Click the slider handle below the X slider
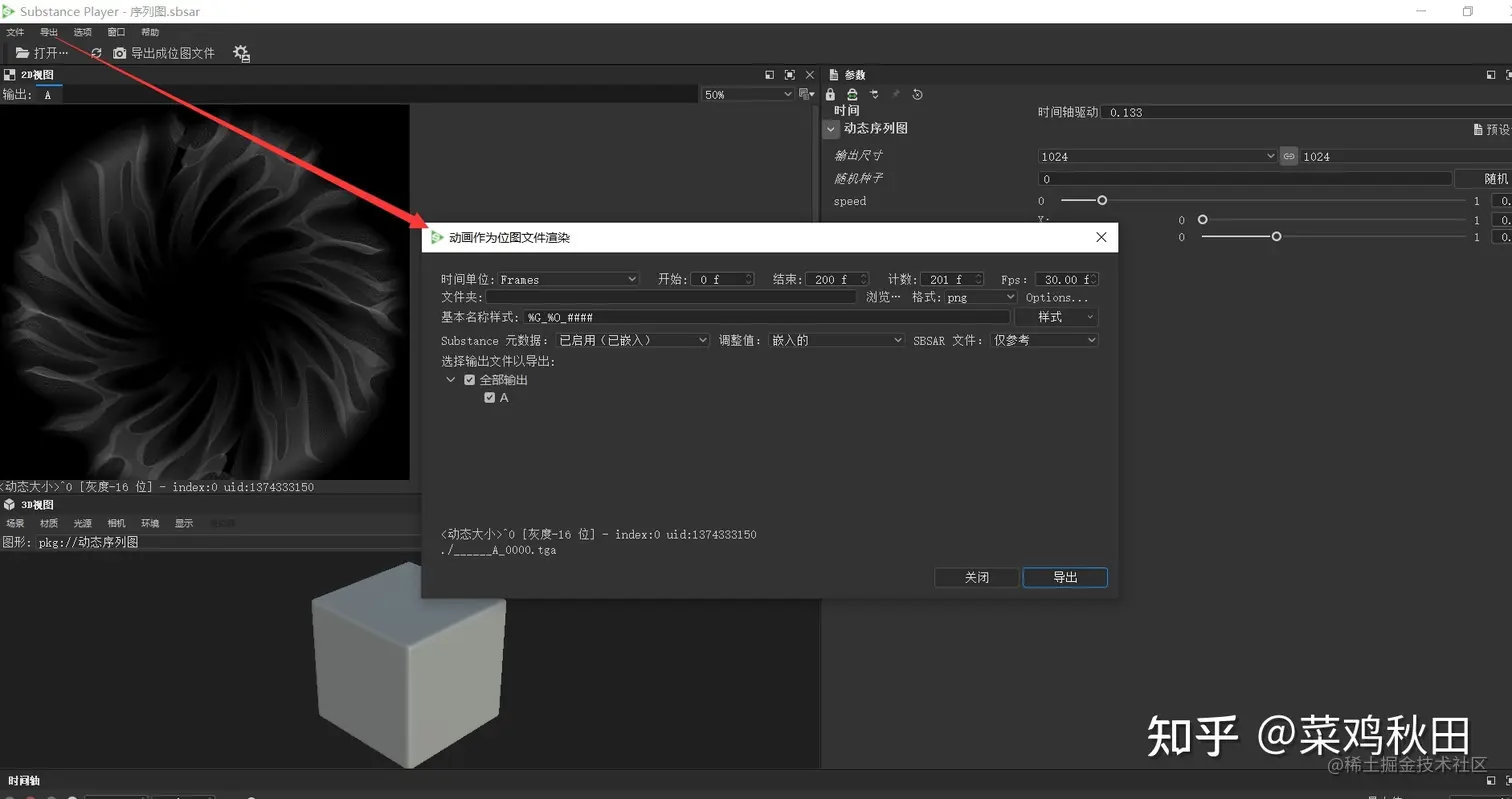This screenshot has height=799, width=1512. click(x=1276, y=237)
